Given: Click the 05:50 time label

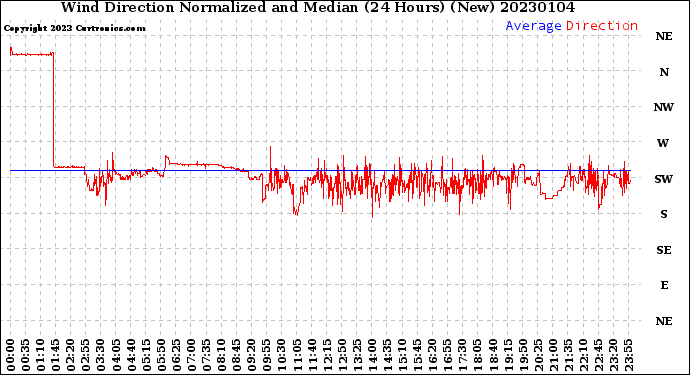Looking at the screenshot, I should point(161,355).
